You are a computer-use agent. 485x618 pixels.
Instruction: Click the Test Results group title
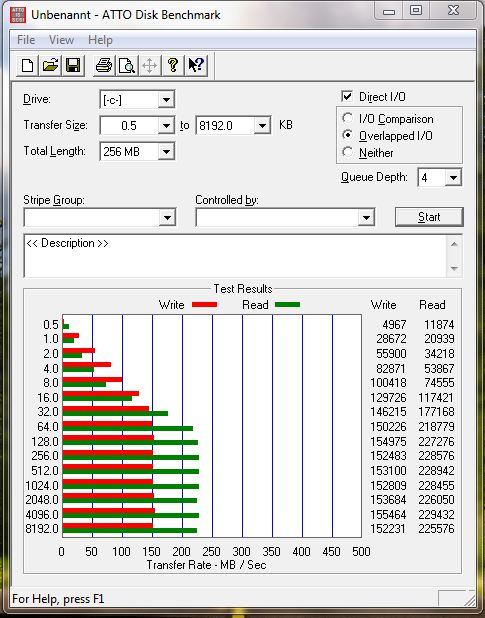243,289
